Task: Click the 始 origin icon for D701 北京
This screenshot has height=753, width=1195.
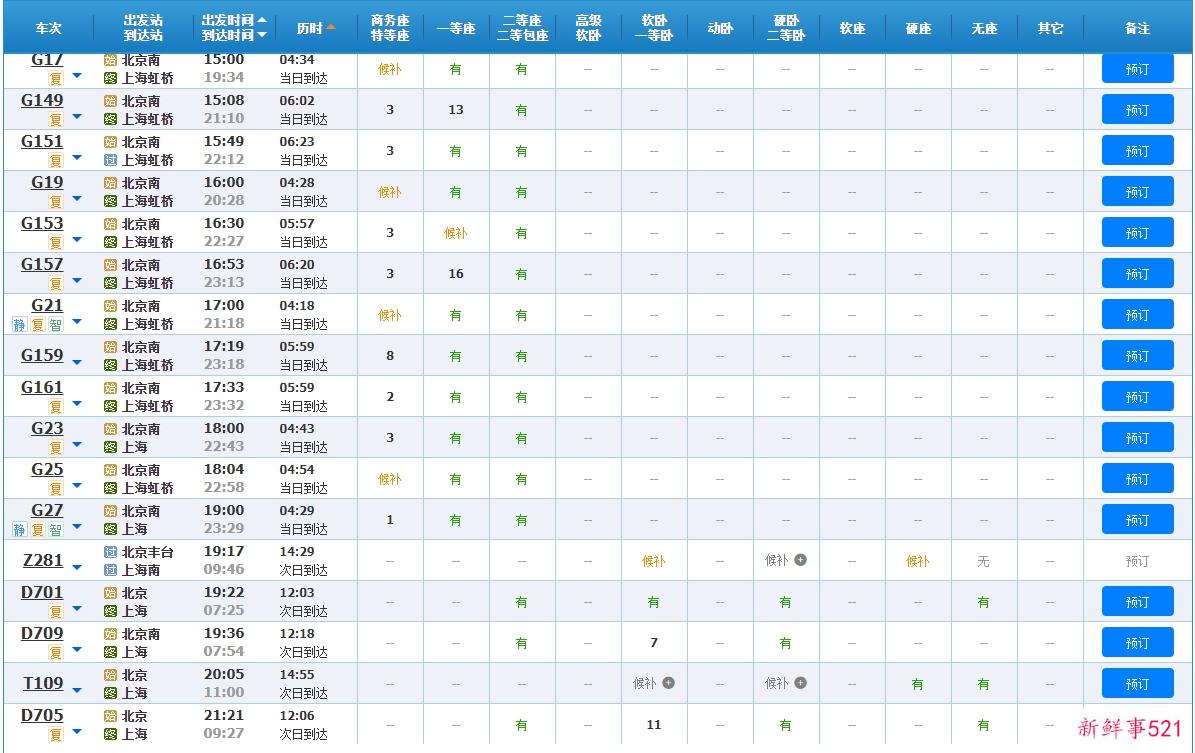Action: point(111,593)
